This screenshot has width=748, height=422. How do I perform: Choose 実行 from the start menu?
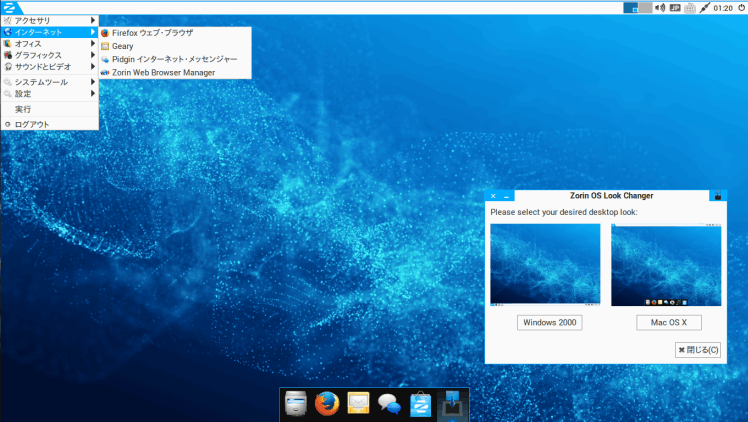point(50,109)
